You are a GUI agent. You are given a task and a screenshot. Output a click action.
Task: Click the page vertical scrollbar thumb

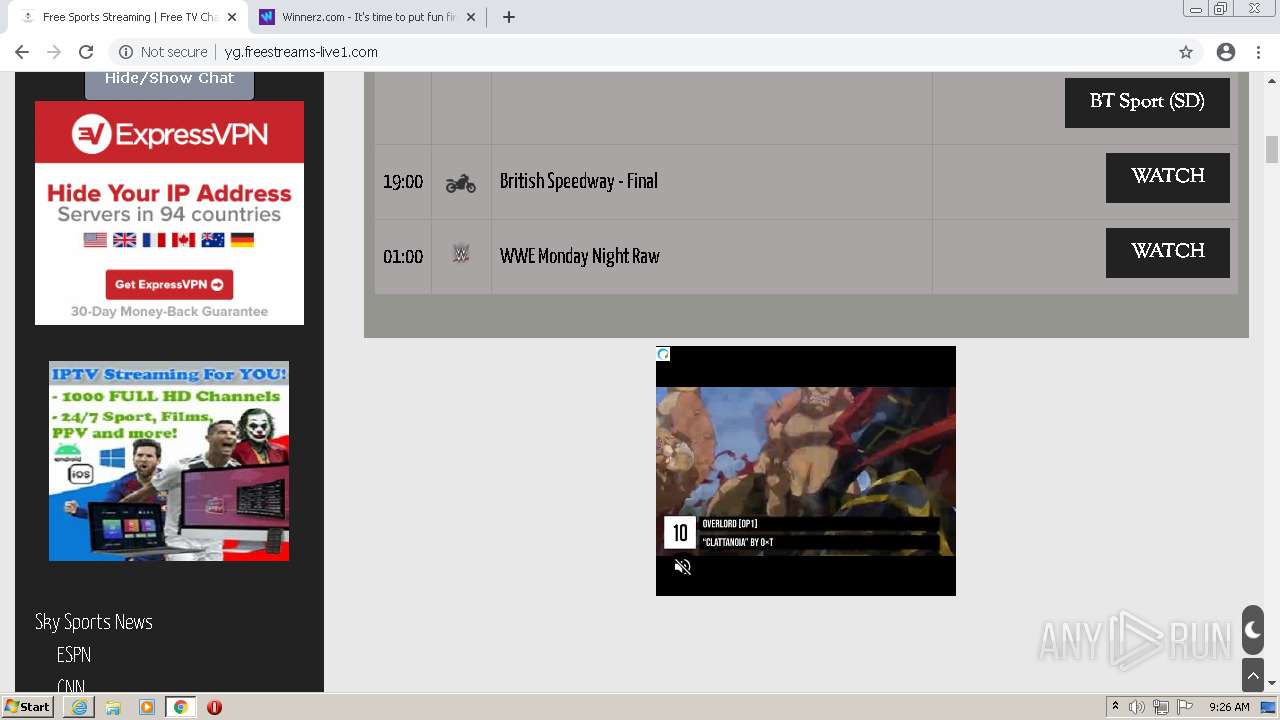[1272, 149]
